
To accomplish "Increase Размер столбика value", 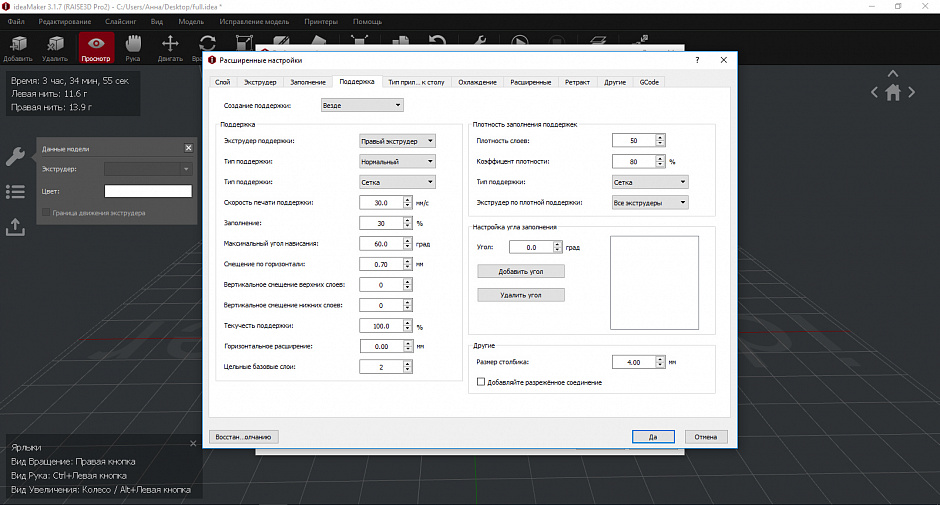I will click(x=660, y=359).
